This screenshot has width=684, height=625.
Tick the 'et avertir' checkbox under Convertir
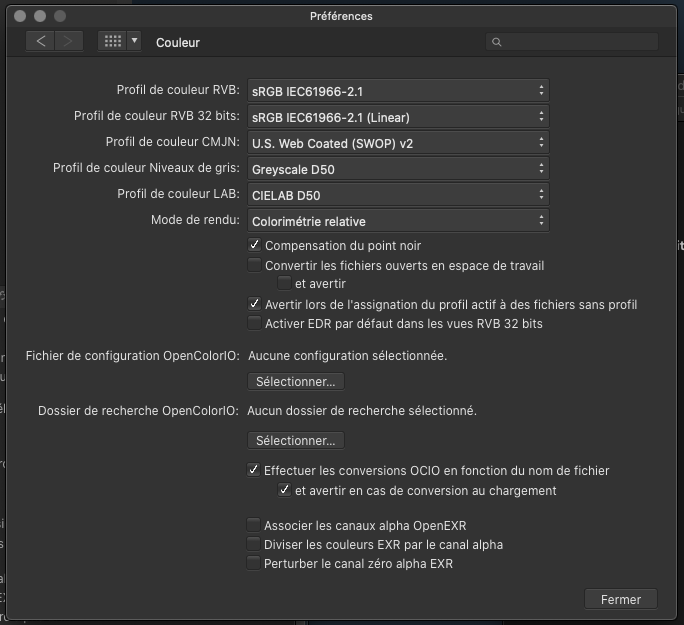coord(284,283)
